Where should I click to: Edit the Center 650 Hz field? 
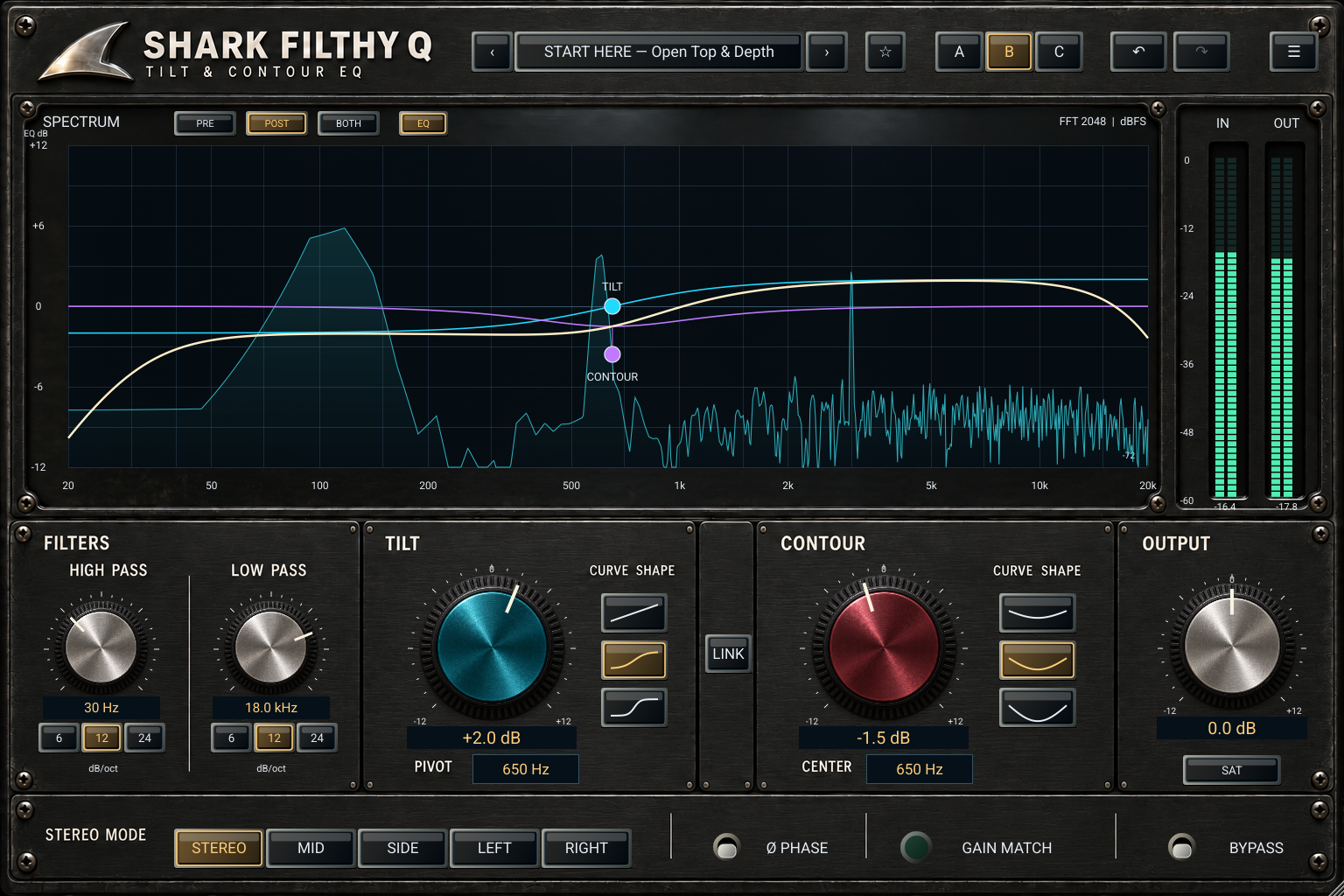(x=920, y=769)
